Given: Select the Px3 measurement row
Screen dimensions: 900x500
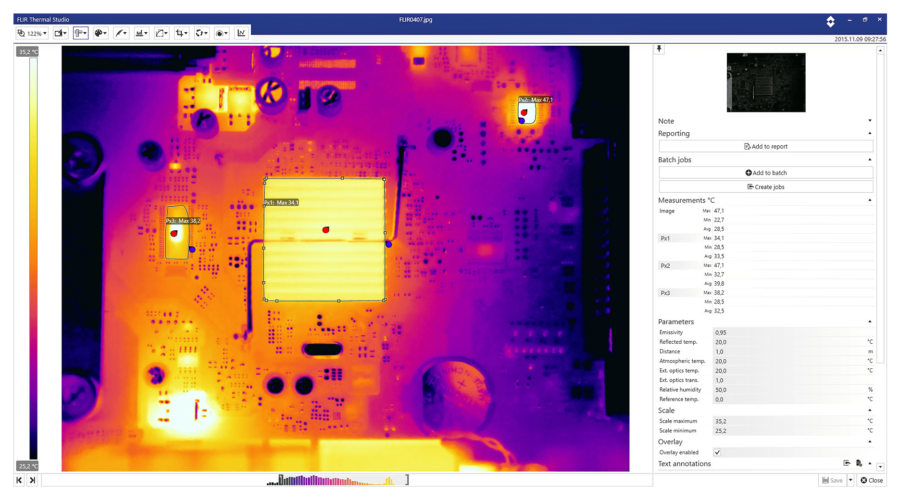Looking at the screenshot, I should point(678,293).
